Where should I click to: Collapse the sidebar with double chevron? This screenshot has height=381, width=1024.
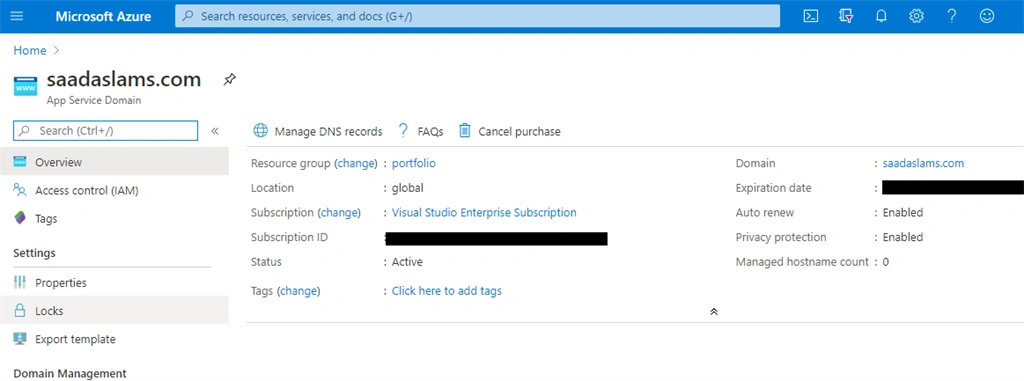pos(215,131)
